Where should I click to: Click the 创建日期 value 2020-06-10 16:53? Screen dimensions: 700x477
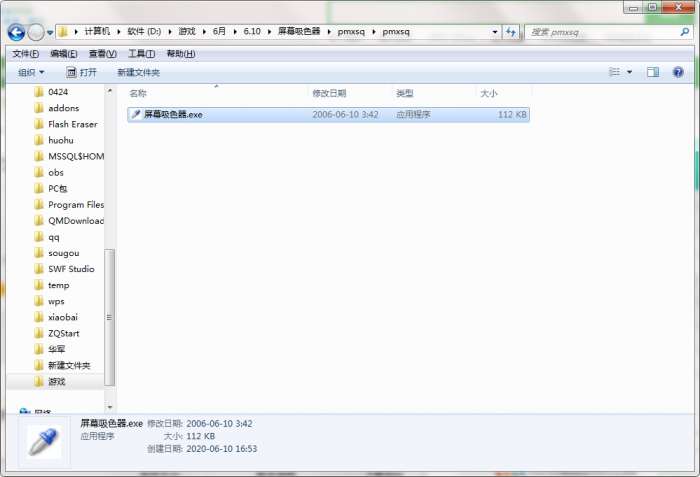click(x=221, y=448)
